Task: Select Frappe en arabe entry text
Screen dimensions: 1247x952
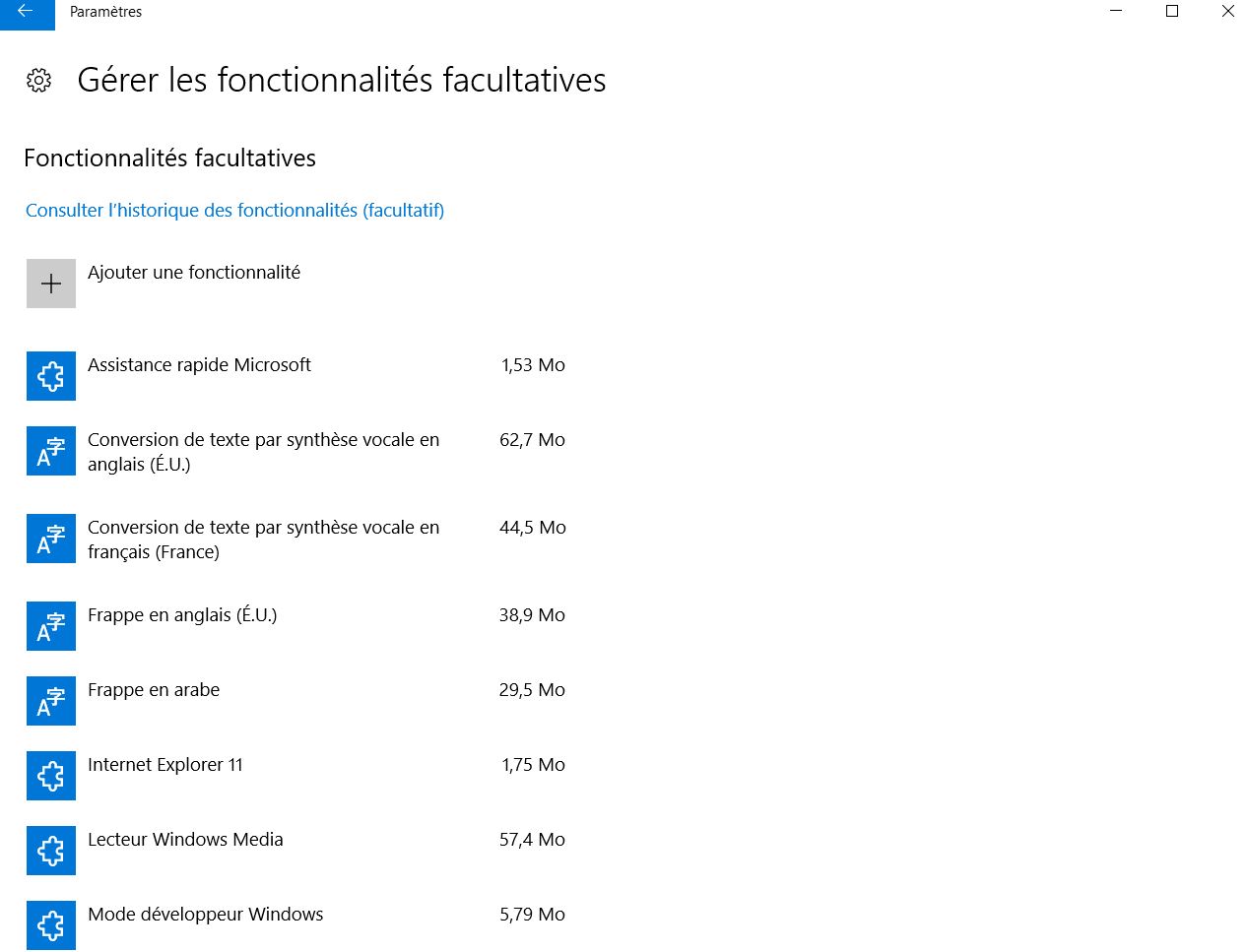Action: click(x=154, y=690)
